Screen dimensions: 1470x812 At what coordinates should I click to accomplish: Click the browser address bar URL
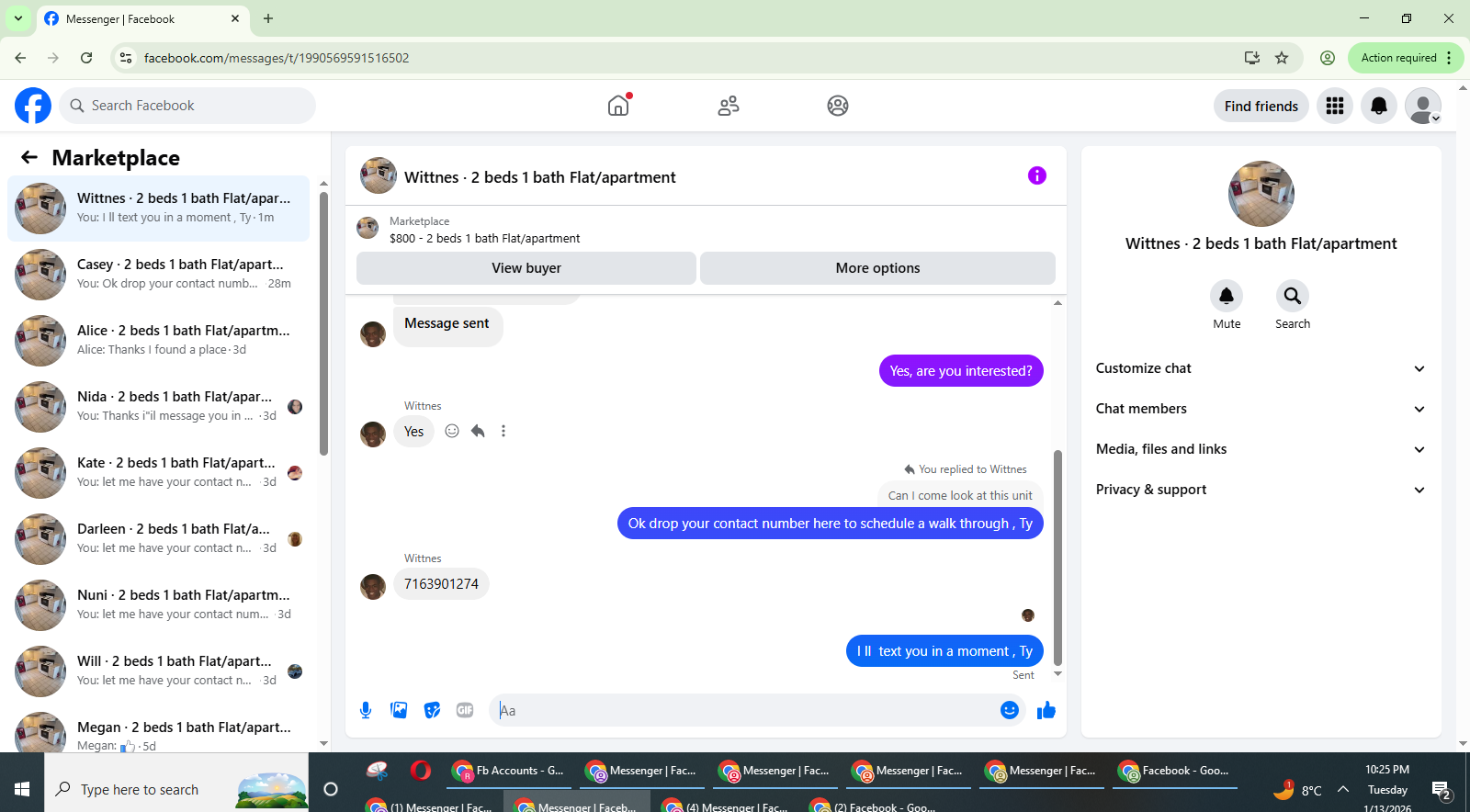tap(277, 58)
